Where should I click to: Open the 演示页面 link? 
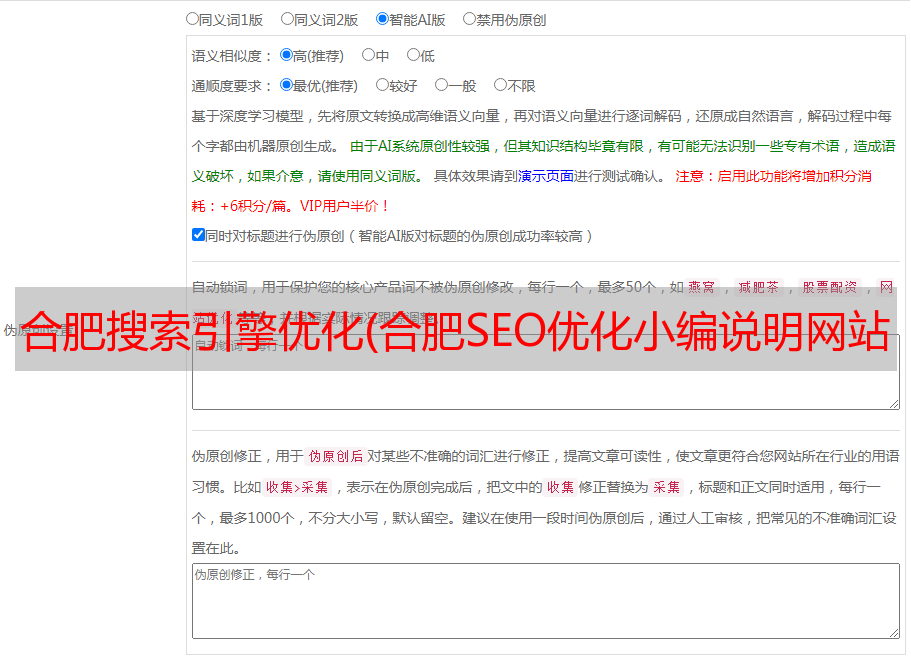[x=545, y=176]
